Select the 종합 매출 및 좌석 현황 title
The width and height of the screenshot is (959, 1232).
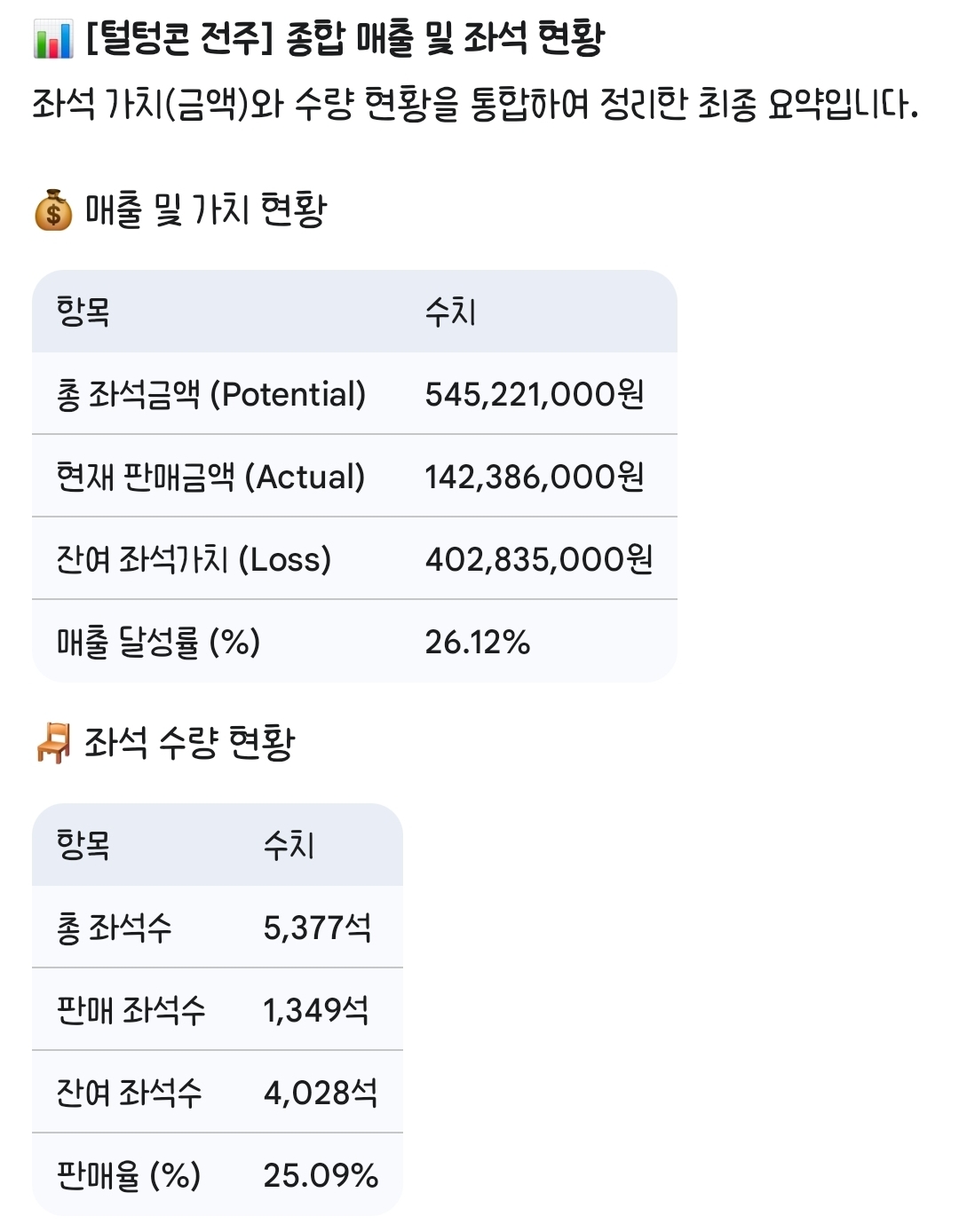(345, 39)
